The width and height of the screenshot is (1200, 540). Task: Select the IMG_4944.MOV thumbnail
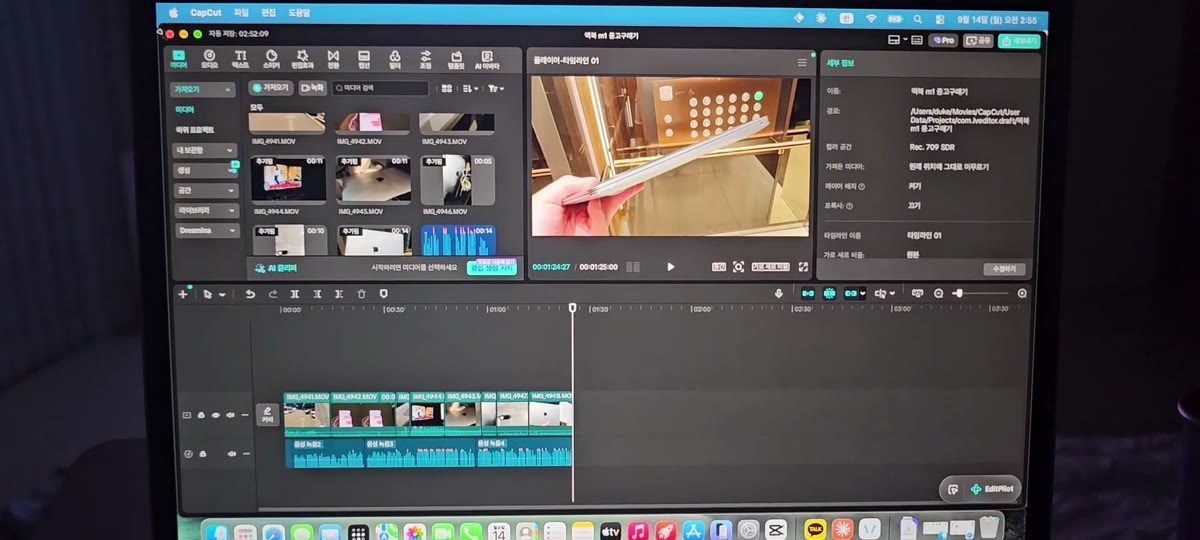click(x=288, y=180)
